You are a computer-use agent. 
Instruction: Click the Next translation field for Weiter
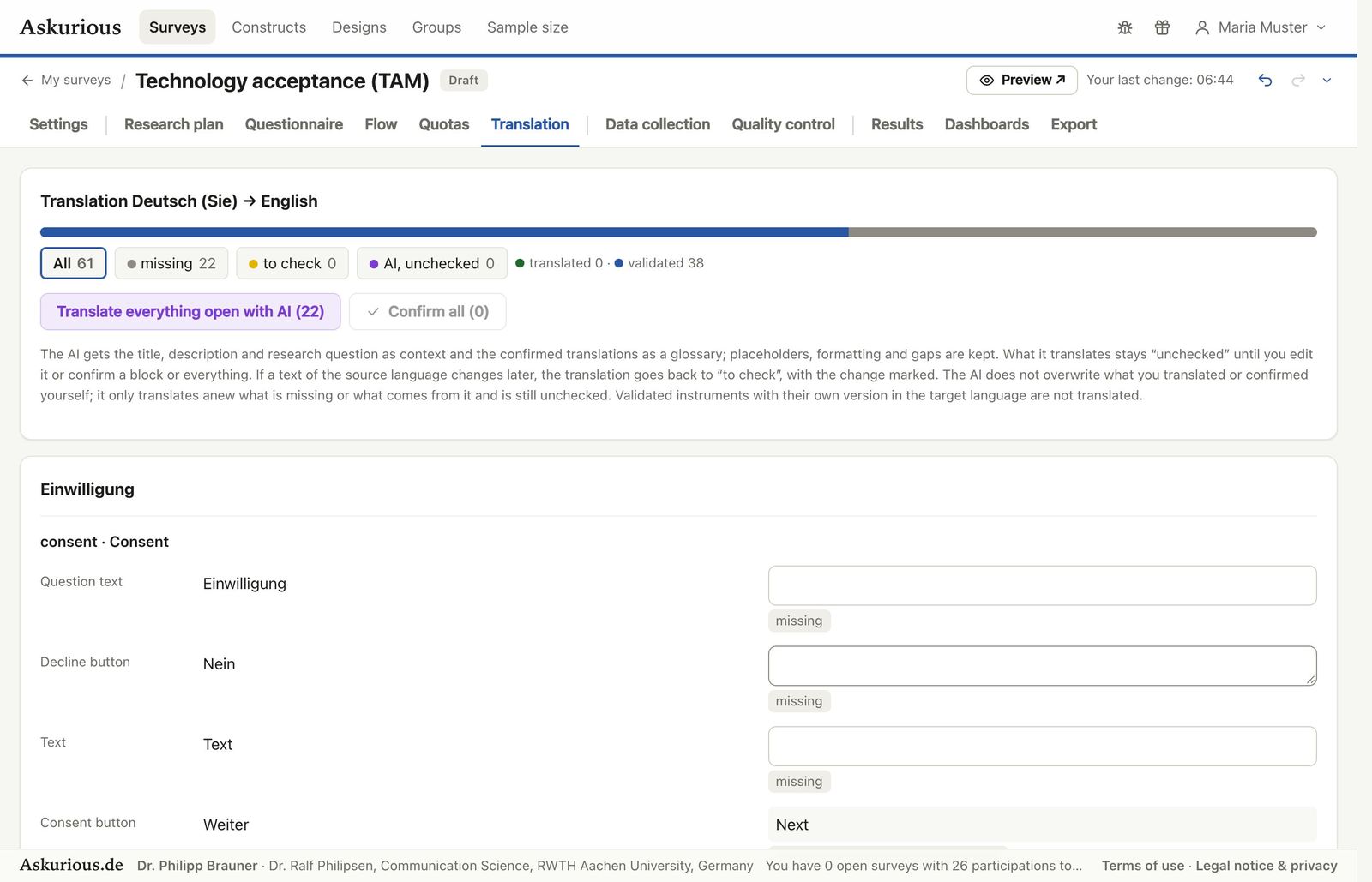tap(1043, 825)
